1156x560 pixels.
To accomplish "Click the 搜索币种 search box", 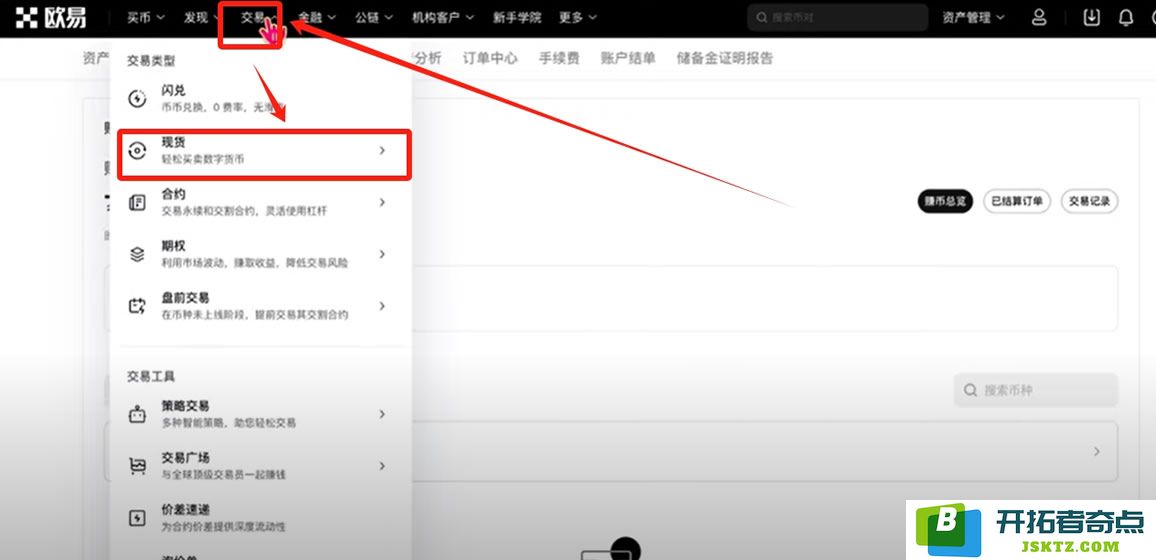I will coord(1036,390).
